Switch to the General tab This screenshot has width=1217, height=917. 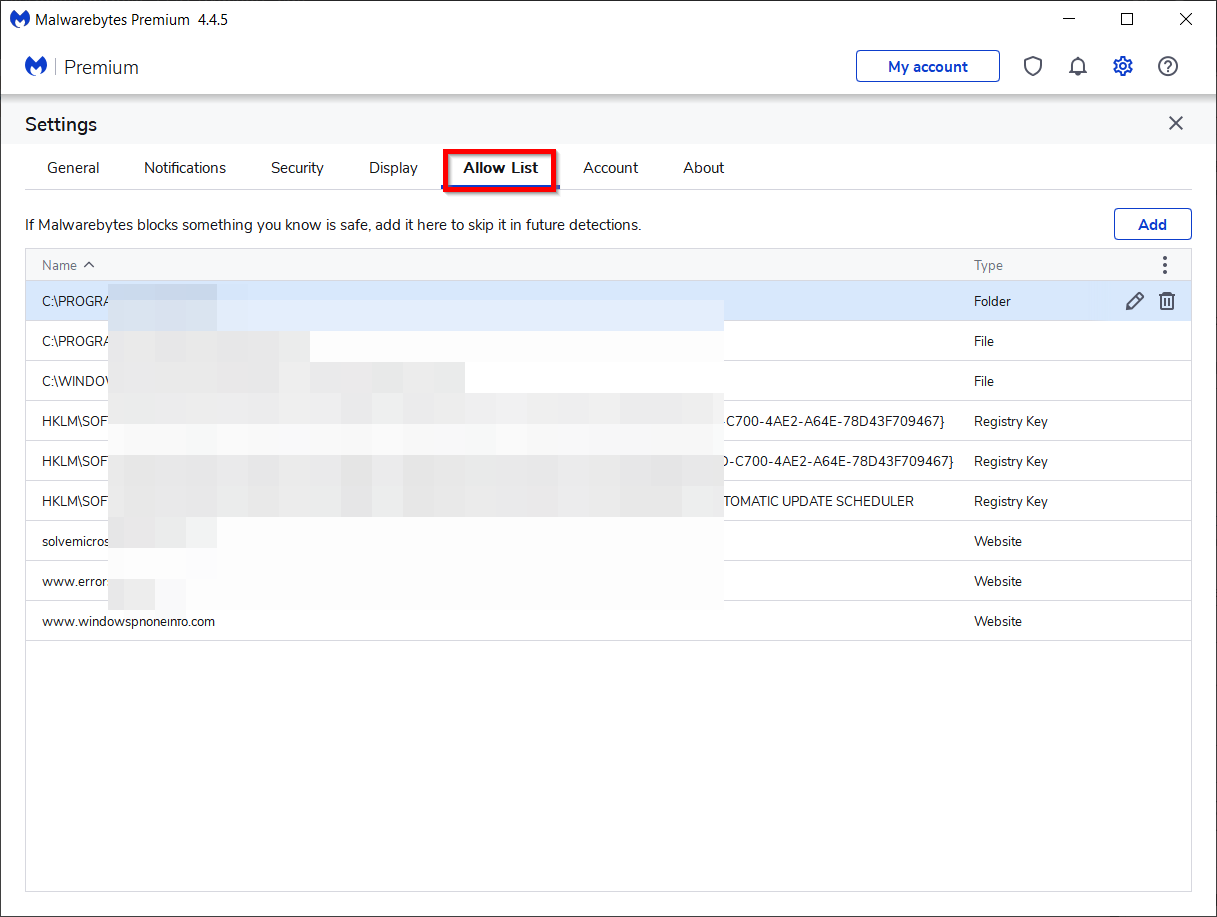73,168
